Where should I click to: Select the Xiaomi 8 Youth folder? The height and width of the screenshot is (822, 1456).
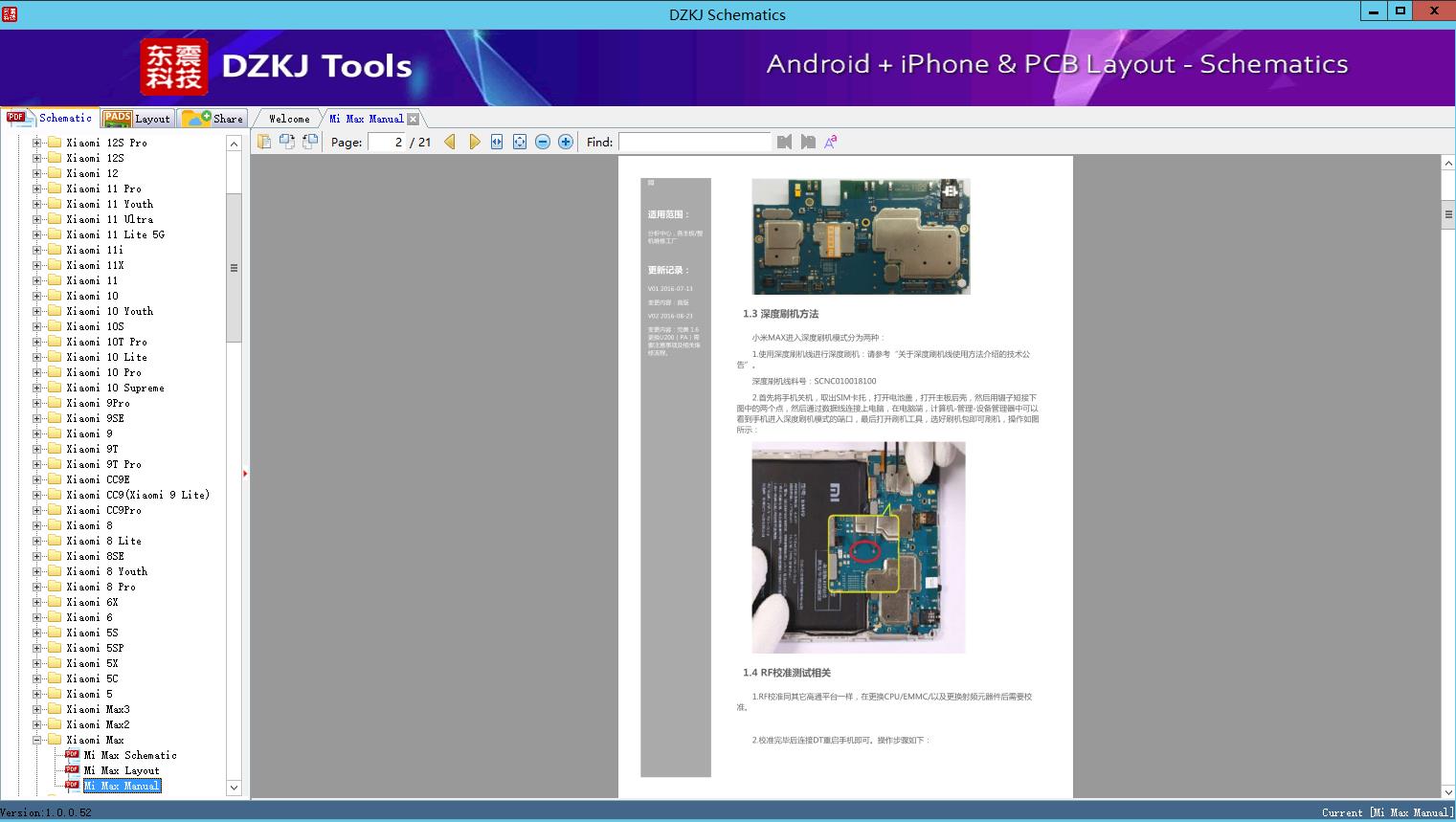(106, 571)
